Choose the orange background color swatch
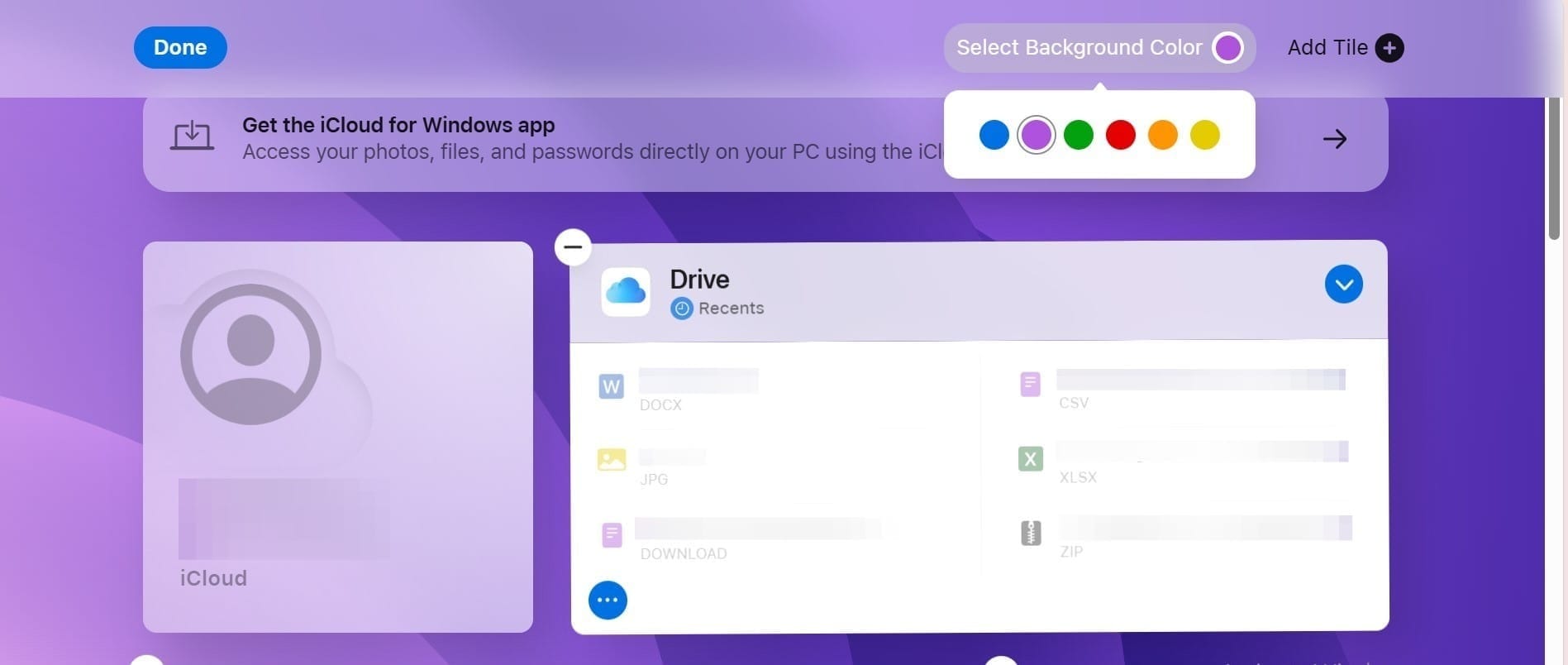Screen dimensions: 1568x665 point(1162,135)
